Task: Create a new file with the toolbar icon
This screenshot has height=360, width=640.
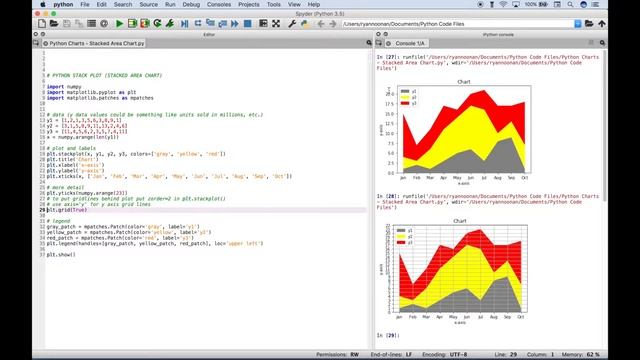Action: [x=42, y=24]
